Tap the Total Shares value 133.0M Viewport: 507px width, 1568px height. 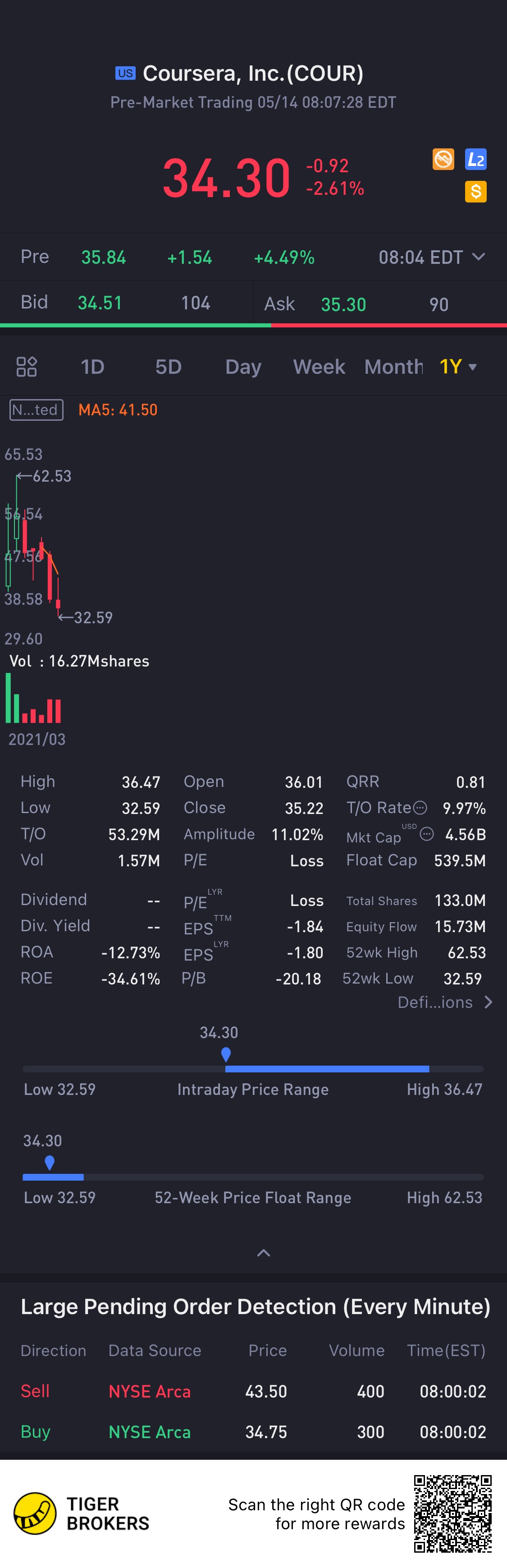(460, 900)
